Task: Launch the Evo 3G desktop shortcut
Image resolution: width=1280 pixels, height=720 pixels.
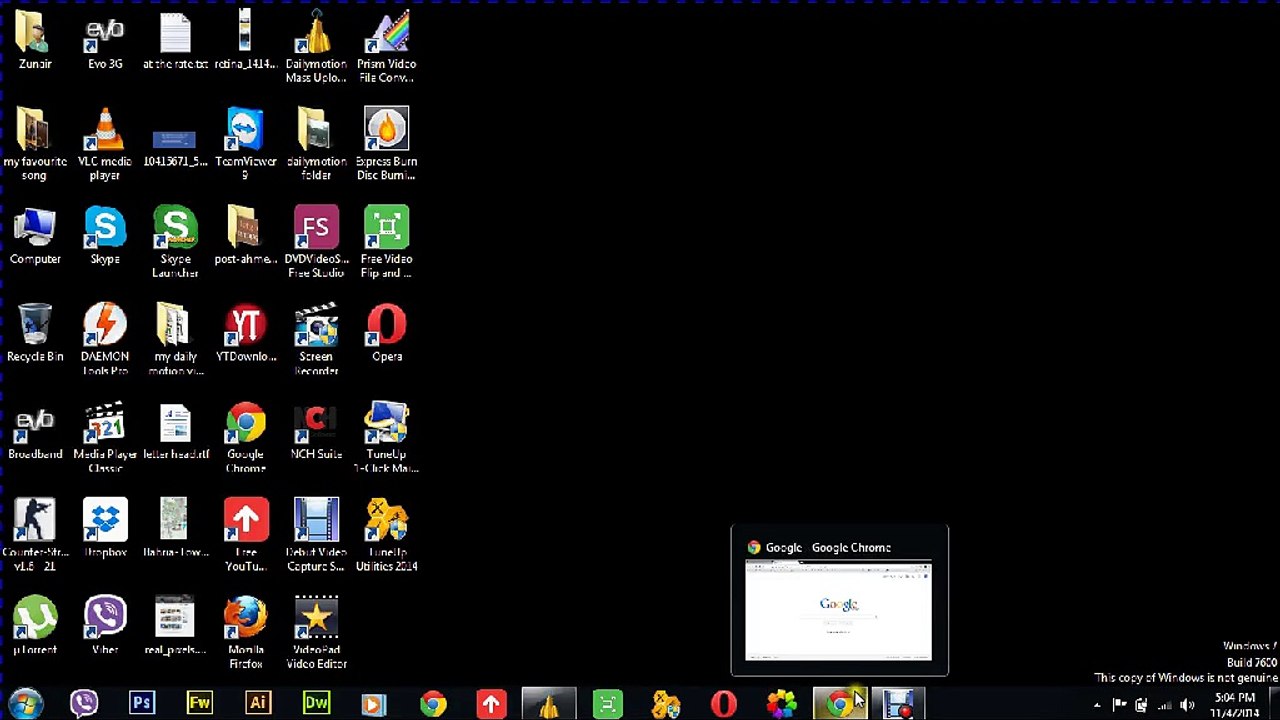Action: pyautogui.click(x=105, y=40)
